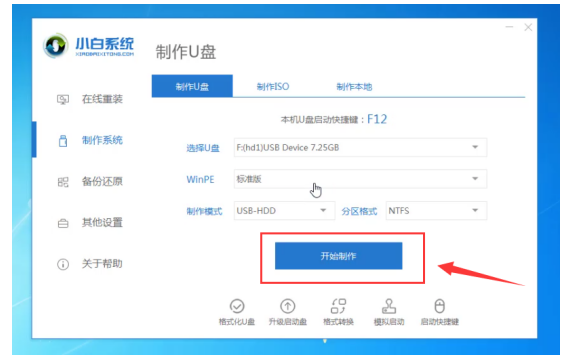Switch to the 制作本地 tab

coord(354,87)
